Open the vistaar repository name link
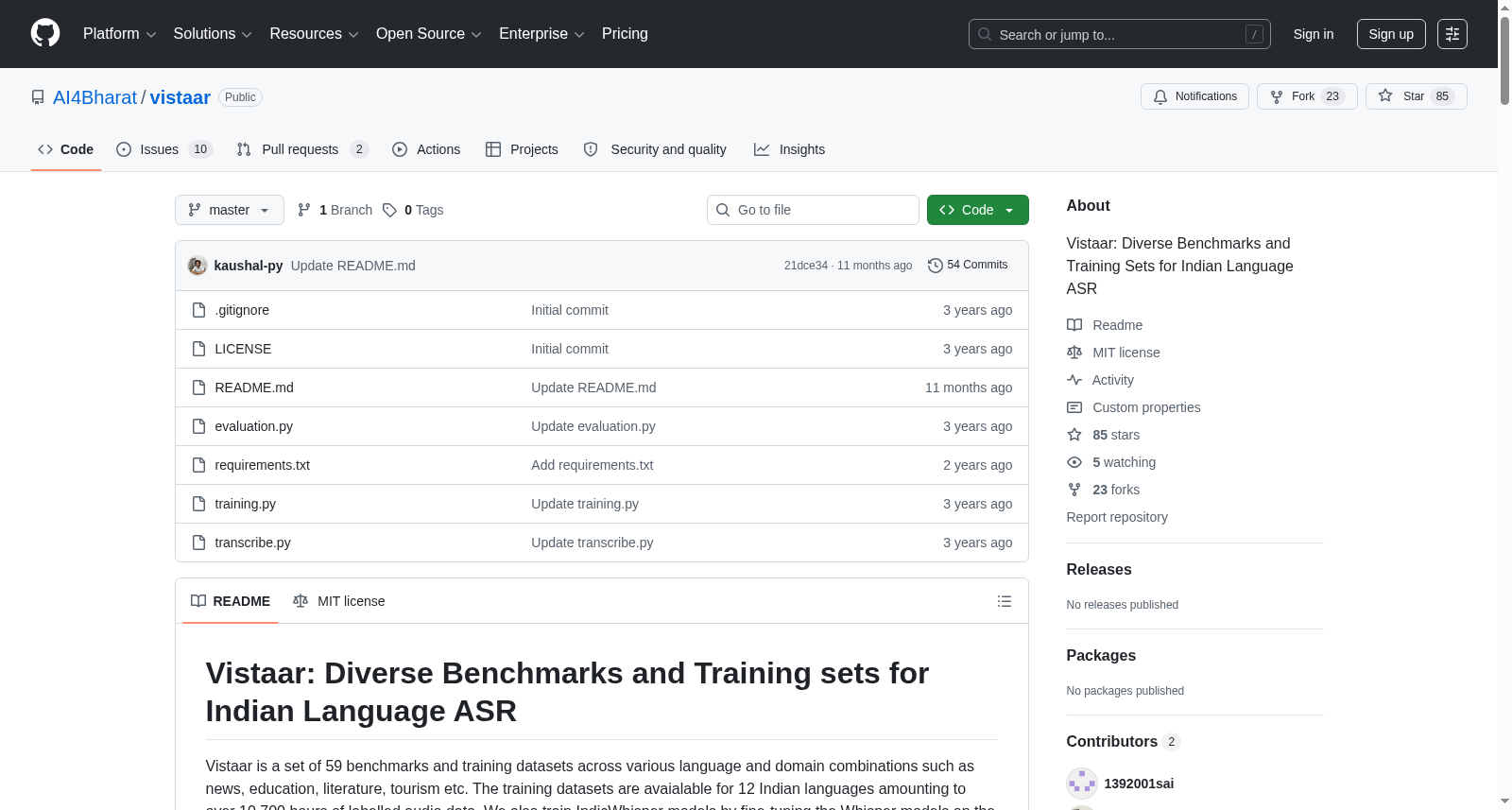 [x=180, y=97]
